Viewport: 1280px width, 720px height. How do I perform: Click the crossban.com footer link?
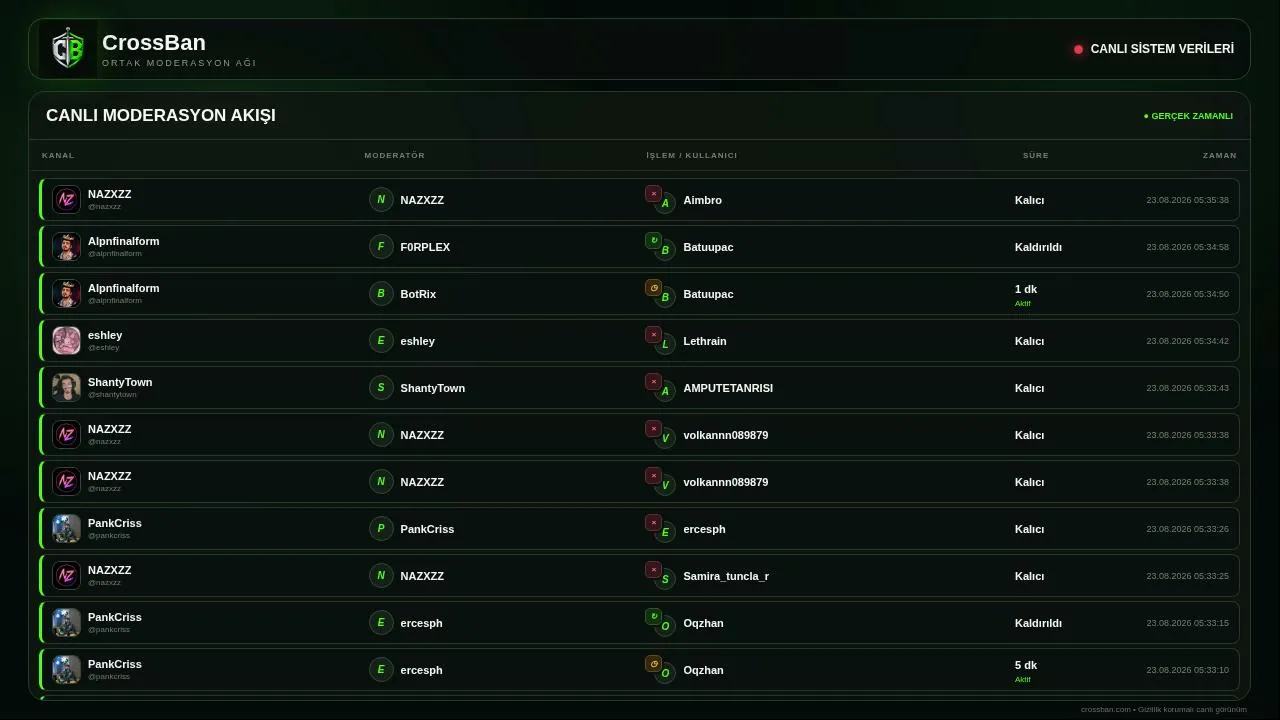coord(1106,709)
